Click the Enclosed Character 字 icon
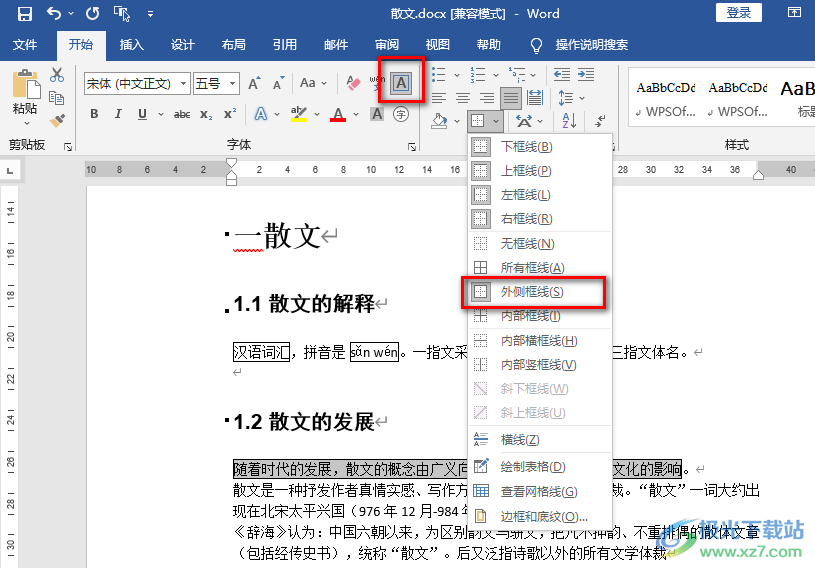The image size is (815, 568). (401, 114)
